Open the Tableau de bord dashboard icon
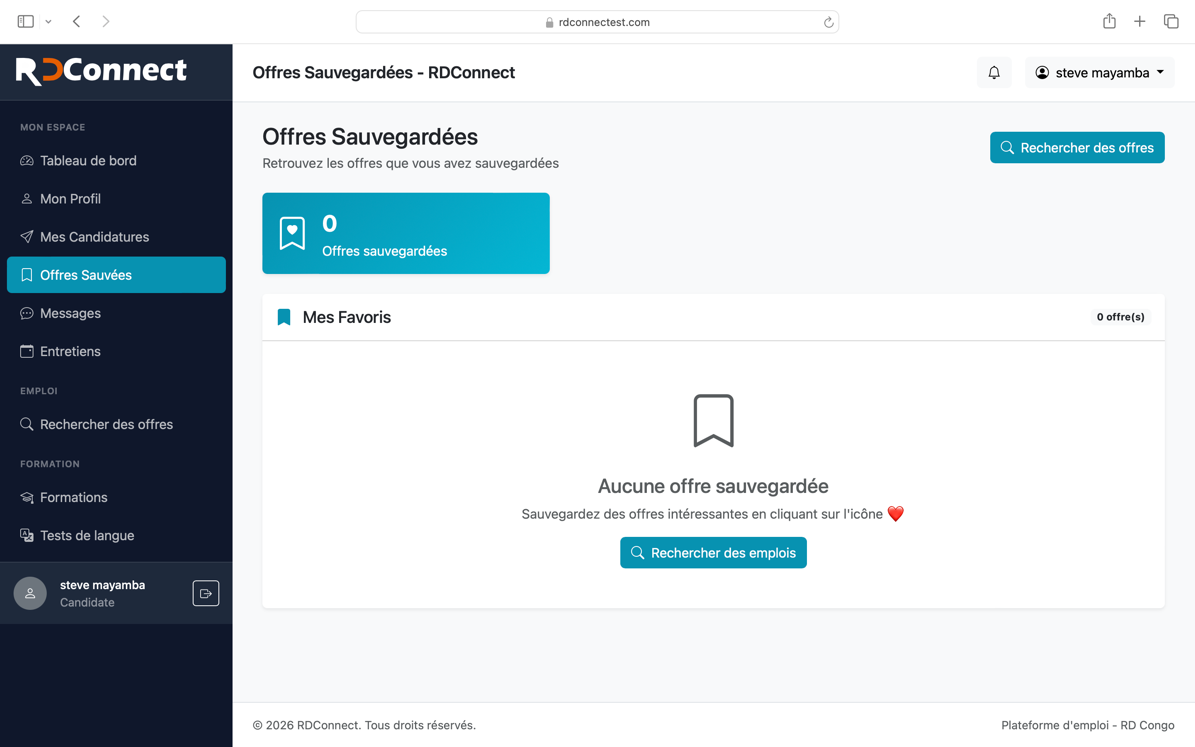This screenshot has width=1195, height=747. pyautogui.click(x=27, y=160)
